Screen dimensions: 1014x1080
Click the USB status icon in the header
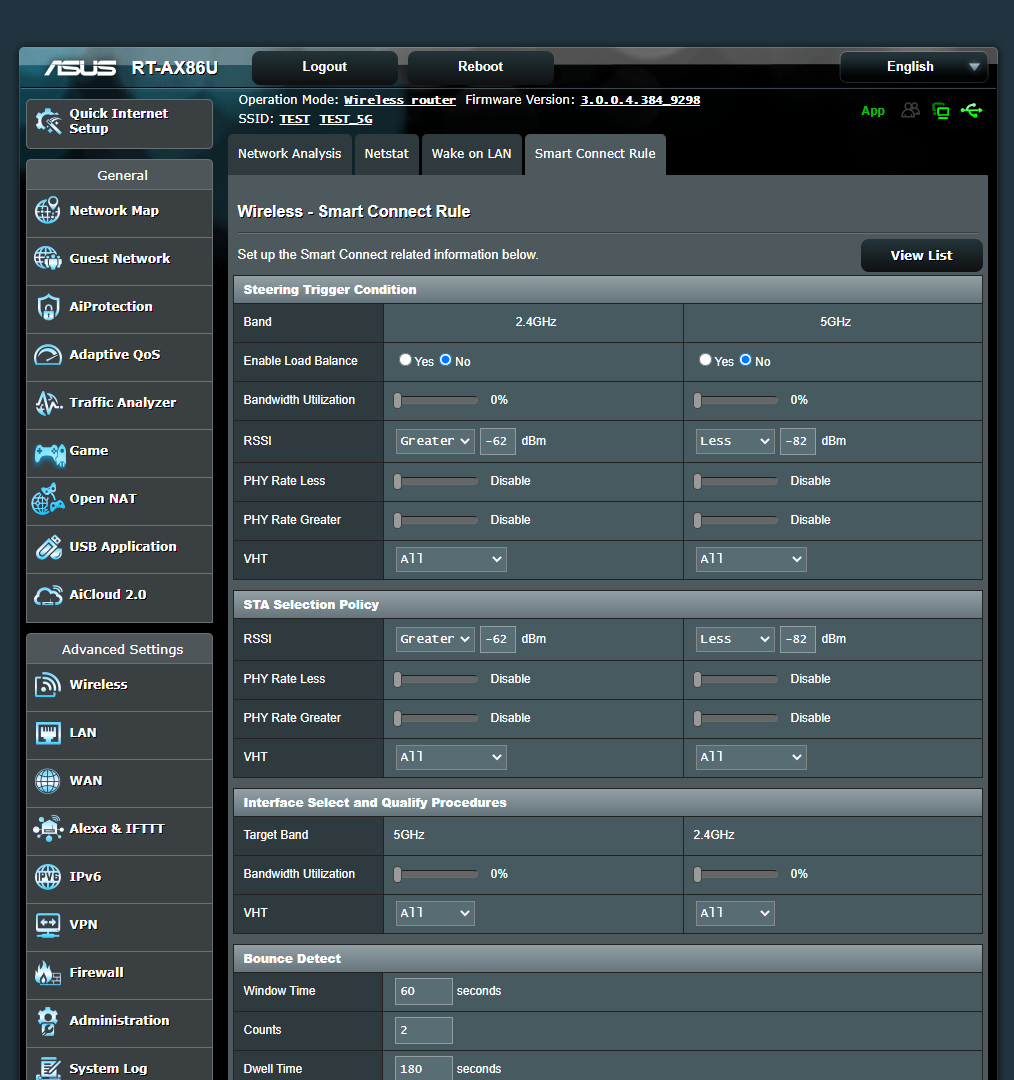click(971, 110)
